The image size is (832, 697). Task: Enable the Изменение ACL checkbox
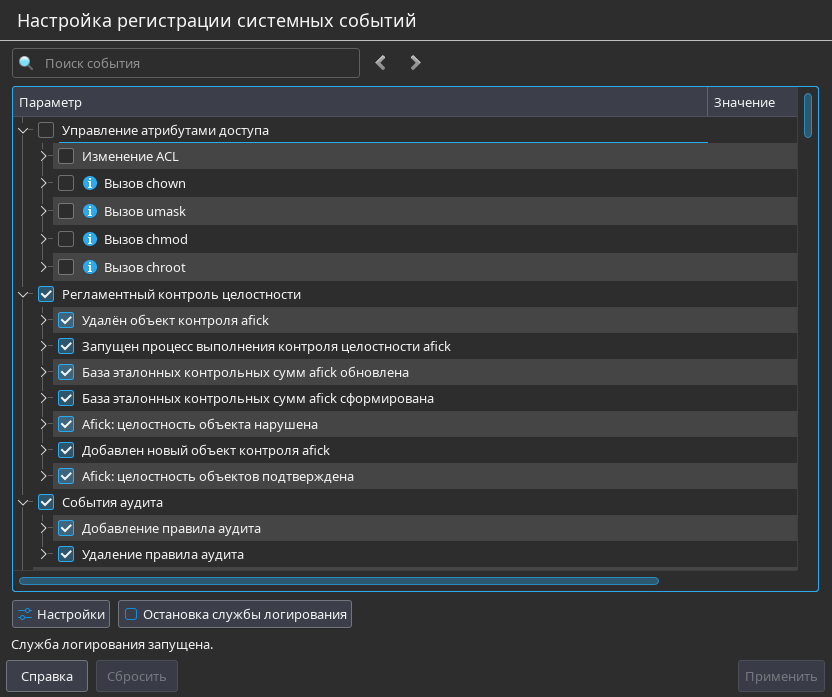[x=66, y=157]
